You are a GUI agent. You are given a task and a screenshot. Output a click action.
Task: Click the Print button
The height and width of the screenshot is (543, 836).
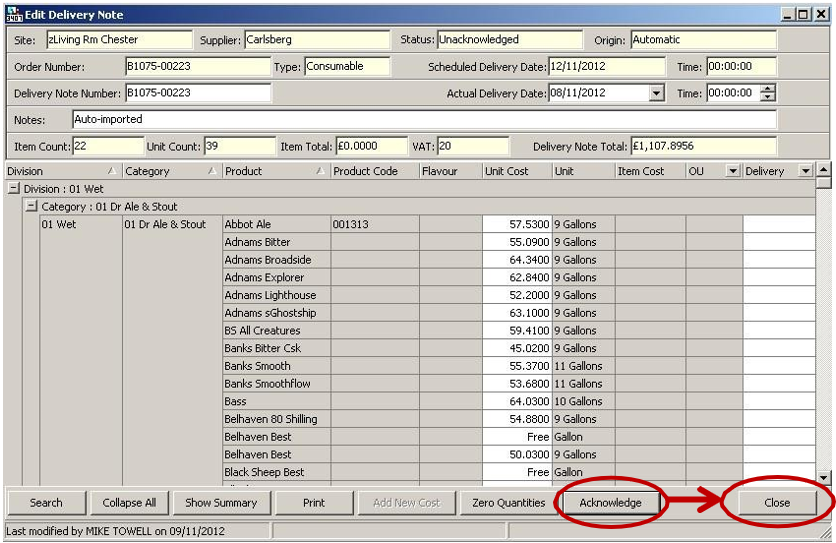[314, 503]
